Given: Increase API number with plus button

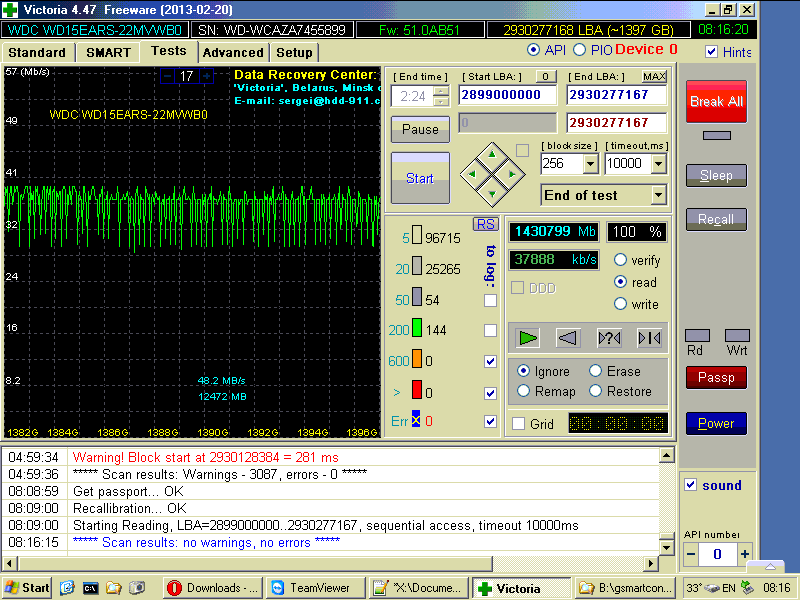Looking at the screenshot, I should (744, 554).
